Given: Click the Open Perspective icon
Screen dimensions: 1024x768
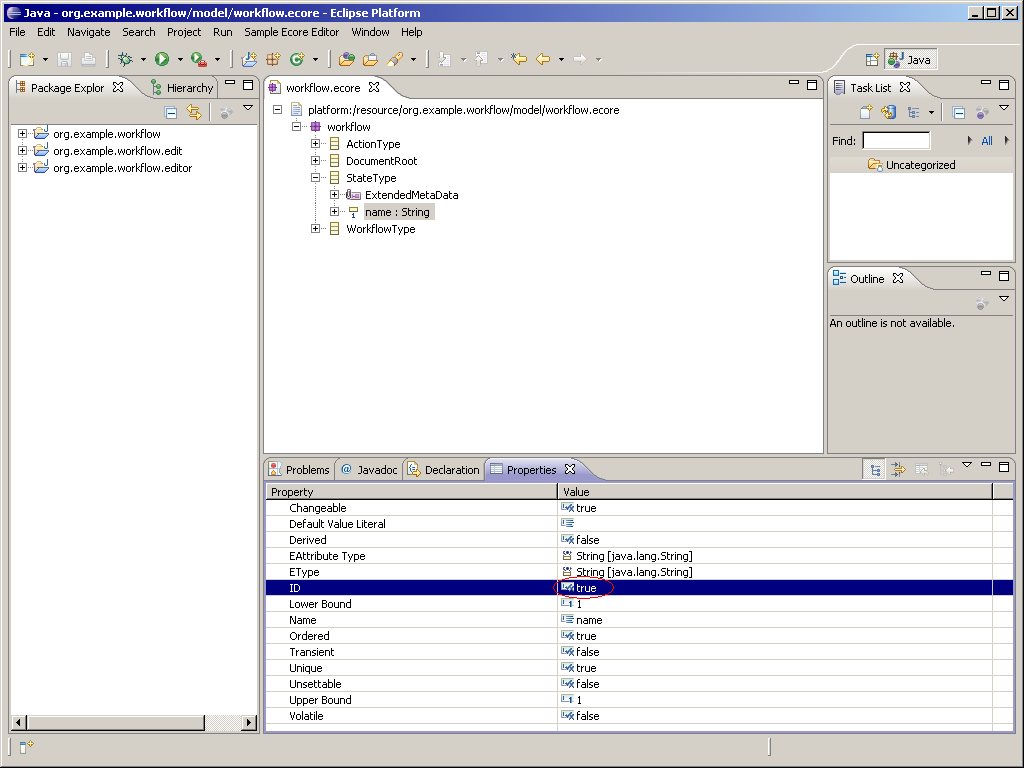Looking at the screenshot, I should [x=871, y=60].
